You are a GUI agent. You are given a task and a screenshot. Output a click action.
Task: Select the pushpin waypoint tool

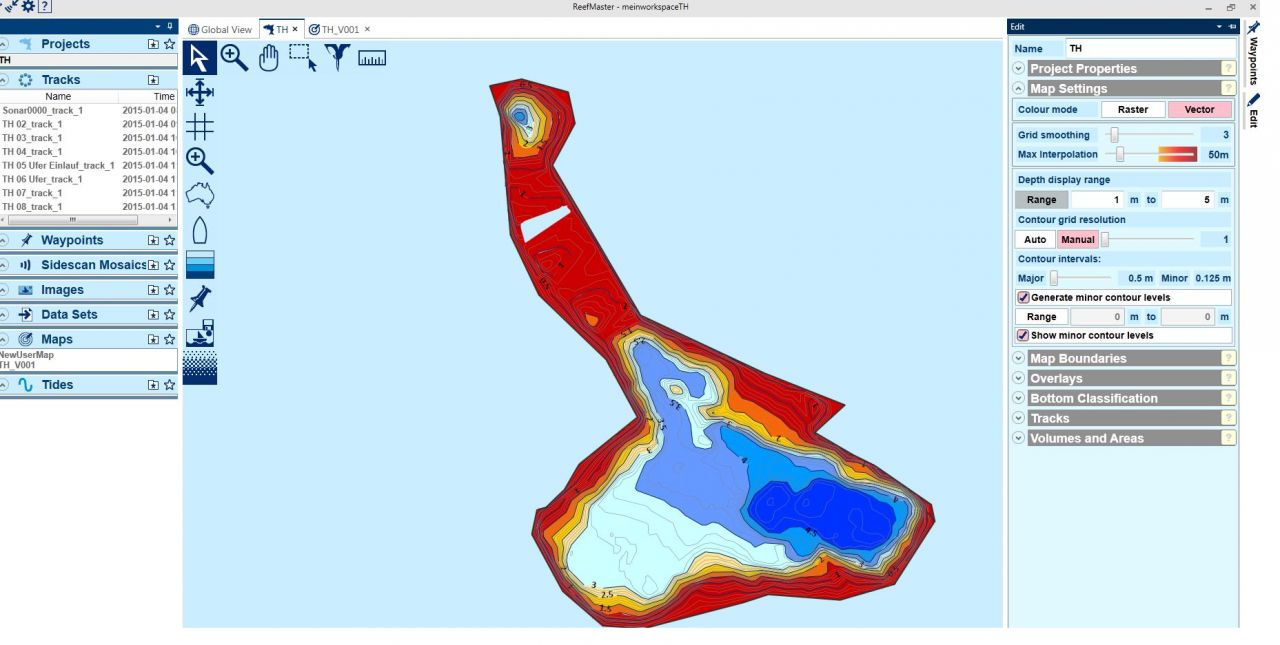click(200, 298)
